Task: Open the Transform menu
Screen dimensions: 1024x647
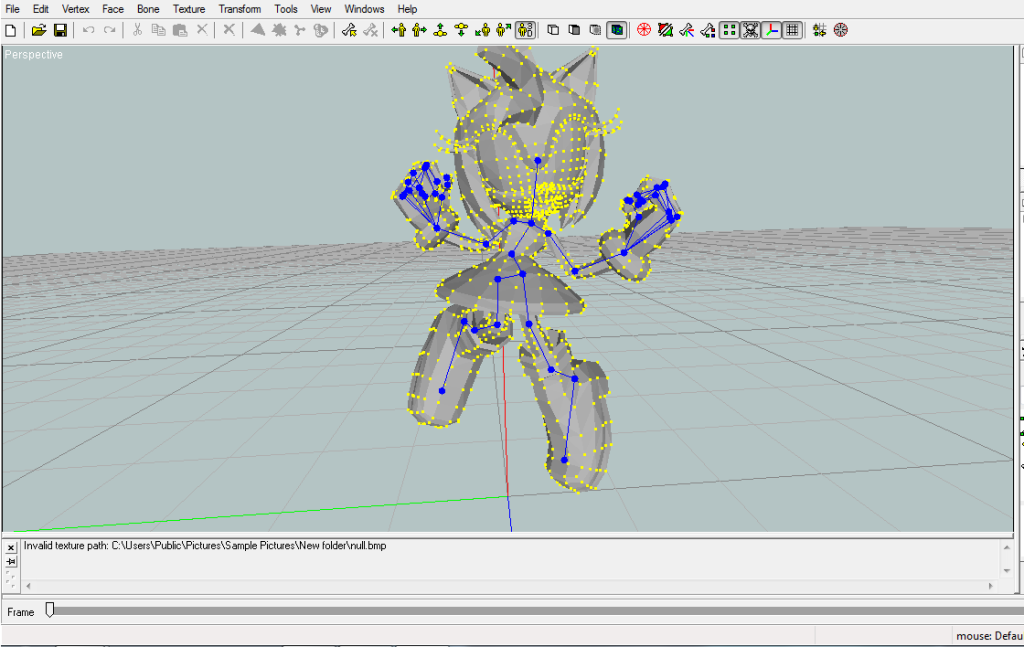Action: (x=240, y=9)
